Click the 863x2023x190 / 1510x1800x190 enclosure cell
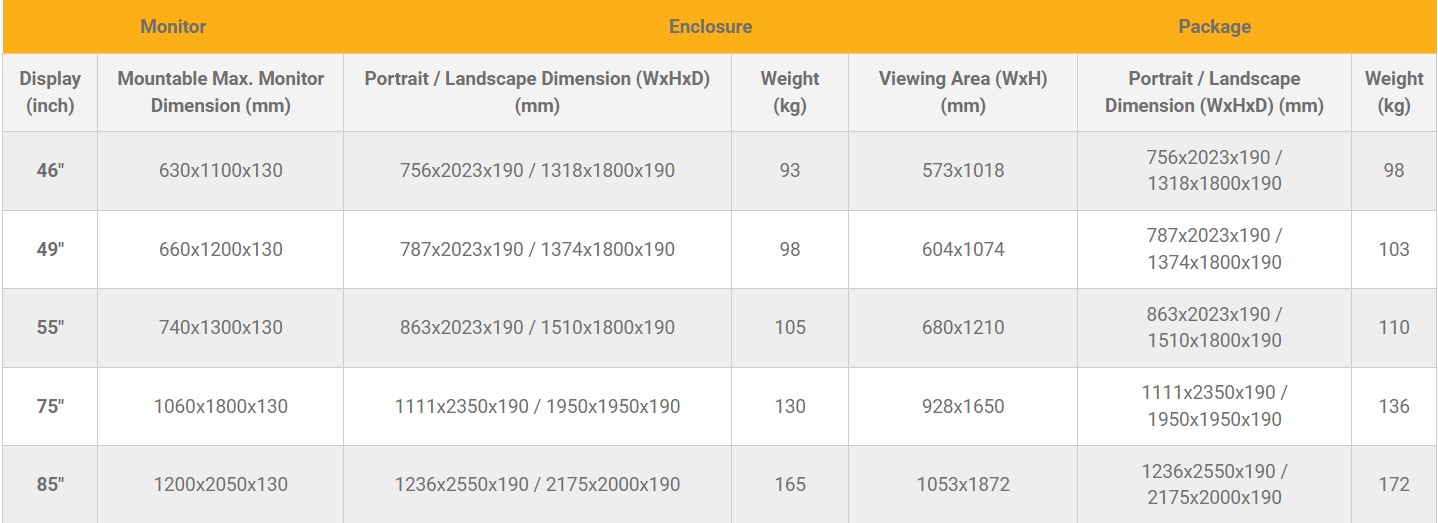The width and height of the screenshot is (1438, 523). pyautogui.click(x=537, y=327)
